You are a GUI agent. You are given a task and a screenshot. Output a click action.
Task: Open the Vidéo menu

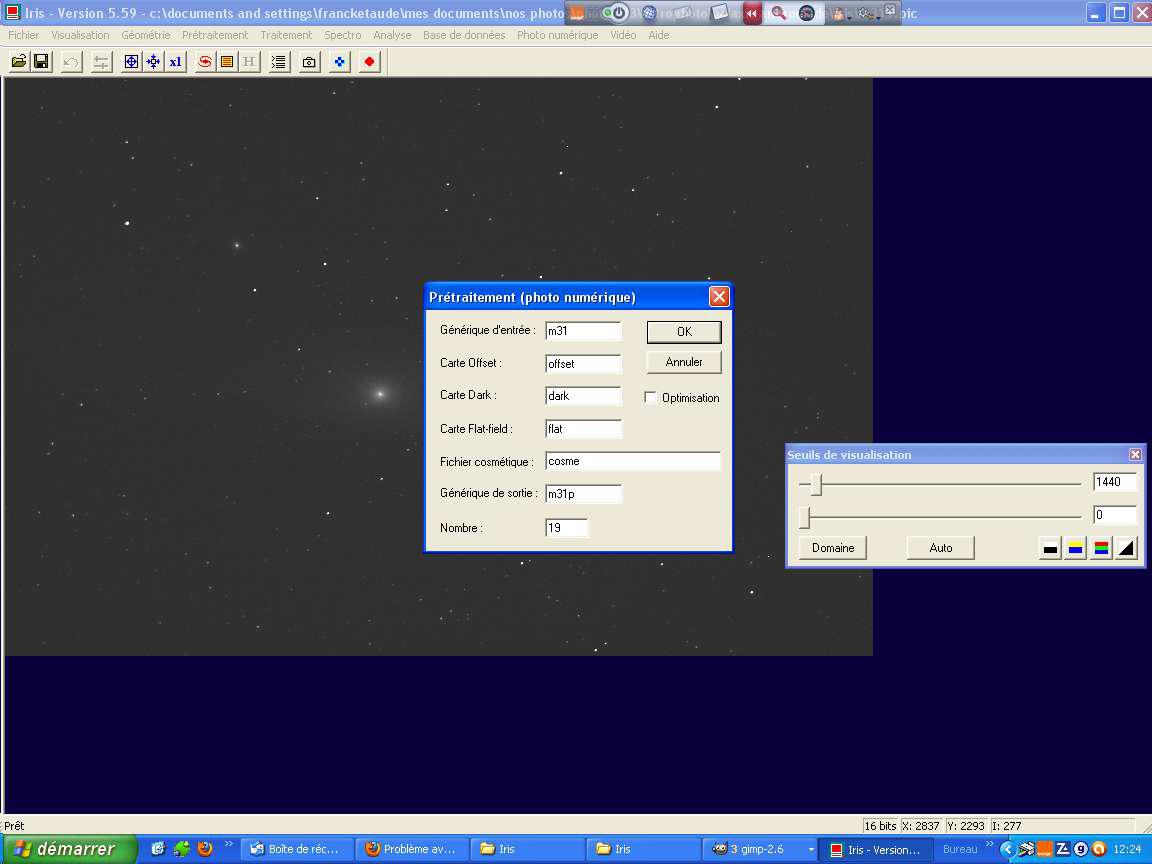(x=624, y=35)
